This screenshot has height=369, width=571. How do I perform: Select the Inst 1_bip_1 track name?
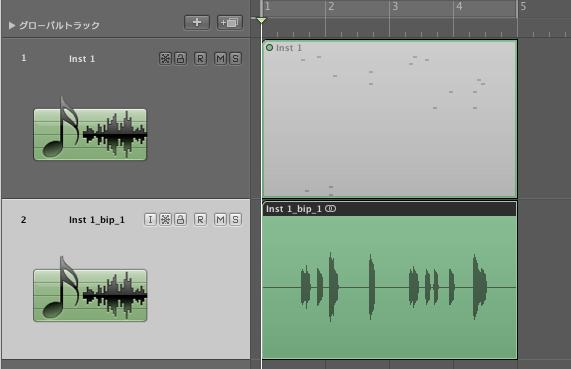pos(97,220)
